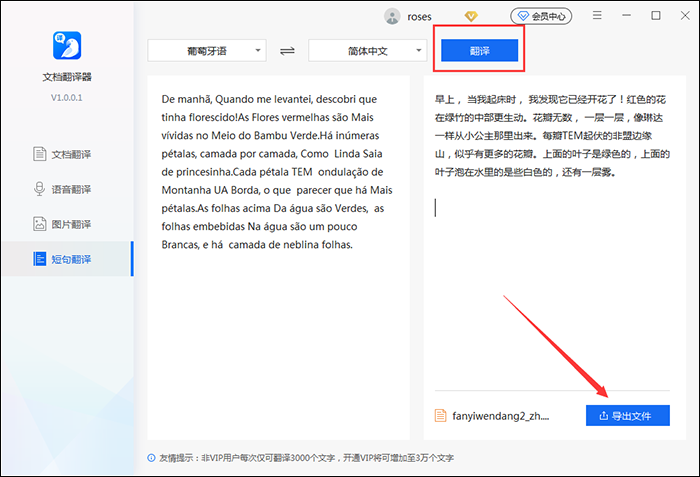Screen dimensions: 700x477
Task: Click 导出文件 export file button
Action: 627,415
